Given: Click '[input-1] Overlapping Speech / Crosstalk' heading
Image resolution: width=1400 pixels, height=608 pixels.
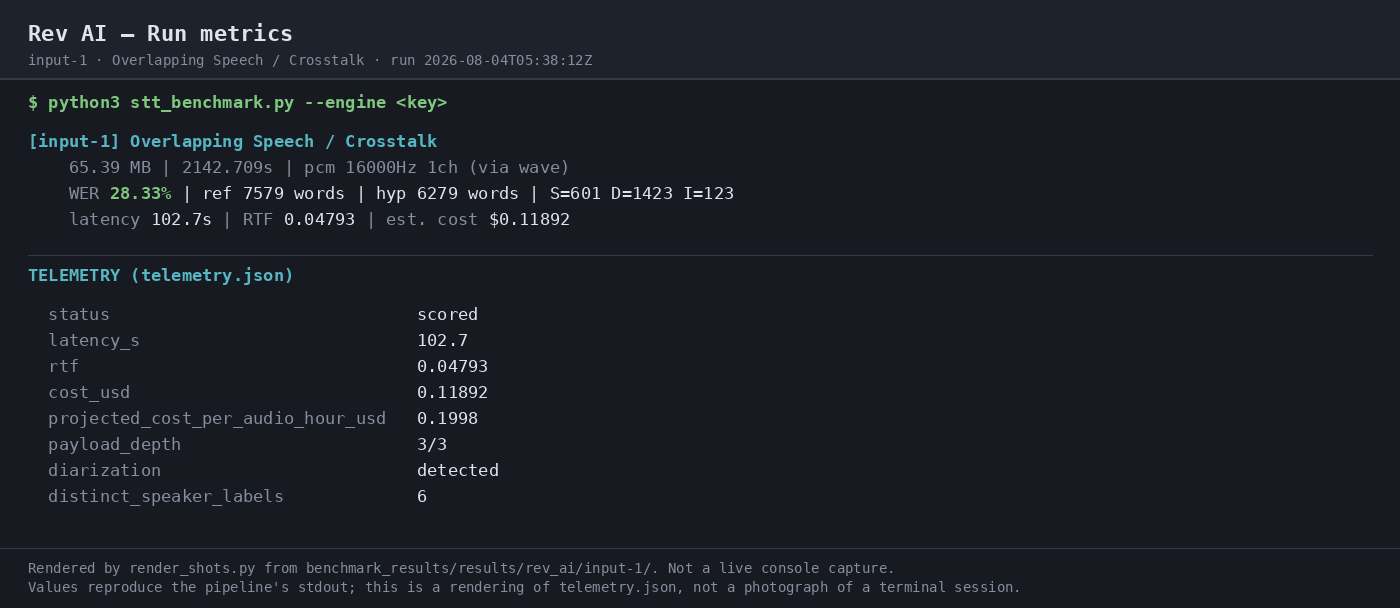Looking at the screenshot, I should point(232,142).
